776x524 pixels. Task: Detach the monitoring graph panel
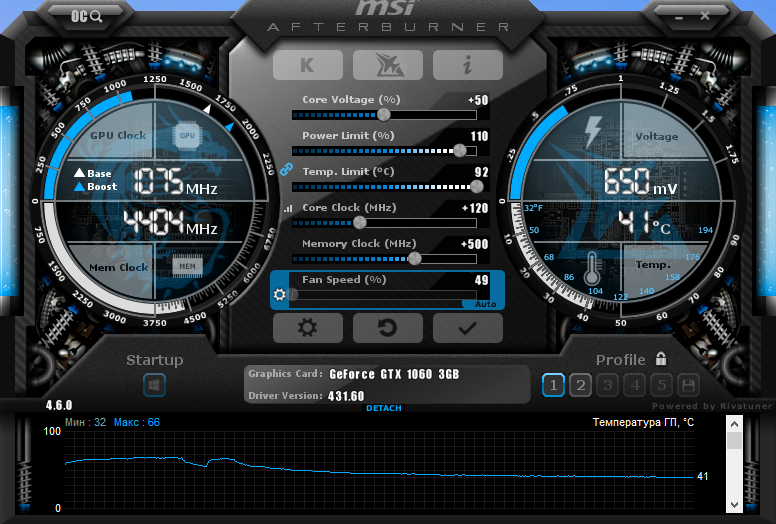(x=384, y=408)
